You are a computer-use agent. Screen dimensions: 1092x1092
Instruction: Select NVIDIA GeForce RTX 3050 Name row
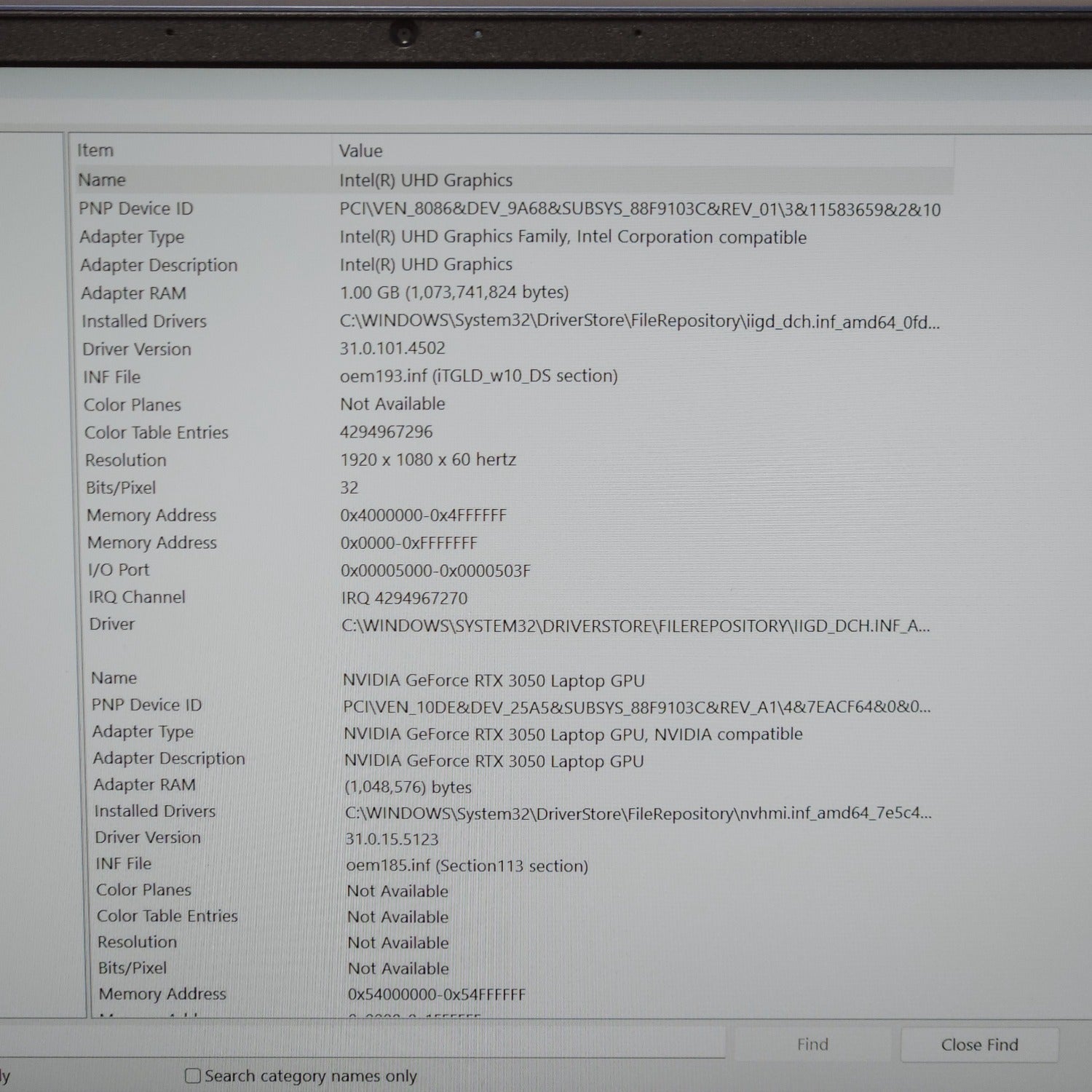pyautogui.click(x=493, y=681)
